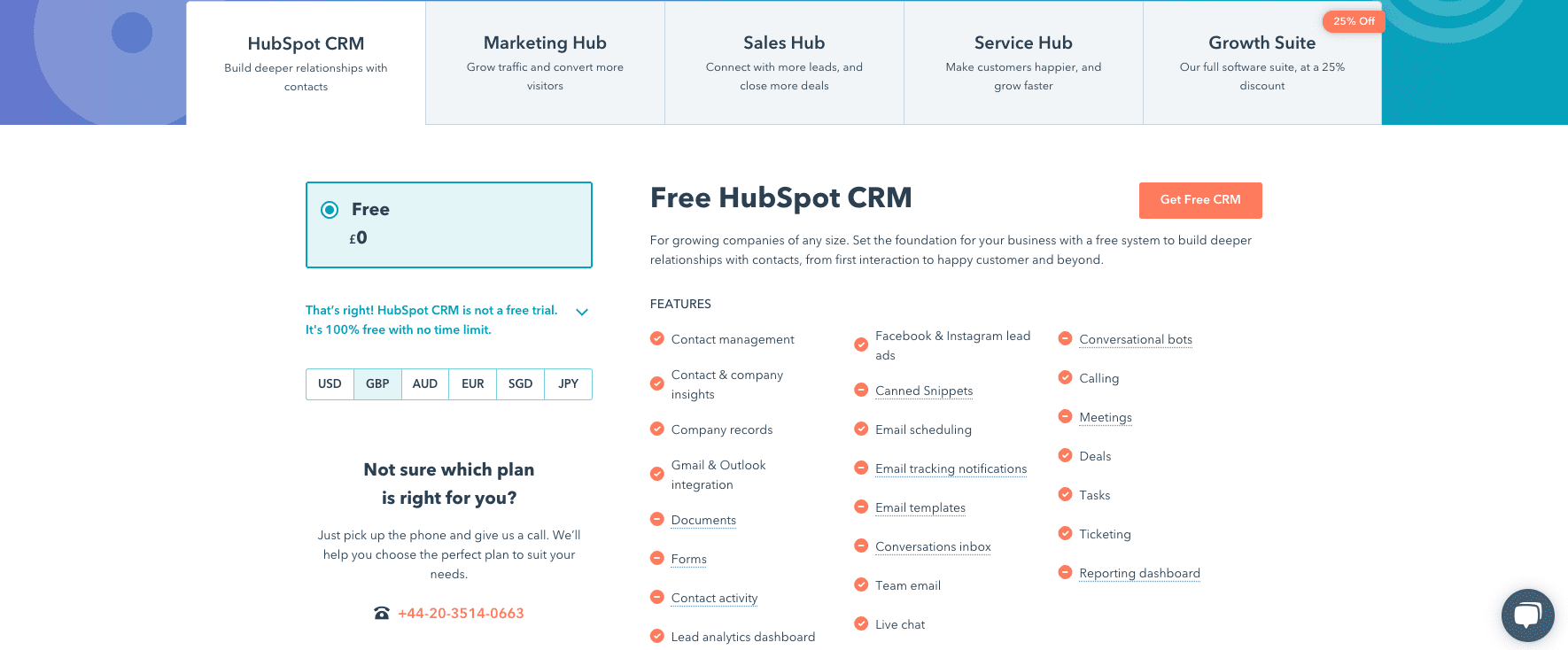Click the check icon next to Calling

[1065, 377]
